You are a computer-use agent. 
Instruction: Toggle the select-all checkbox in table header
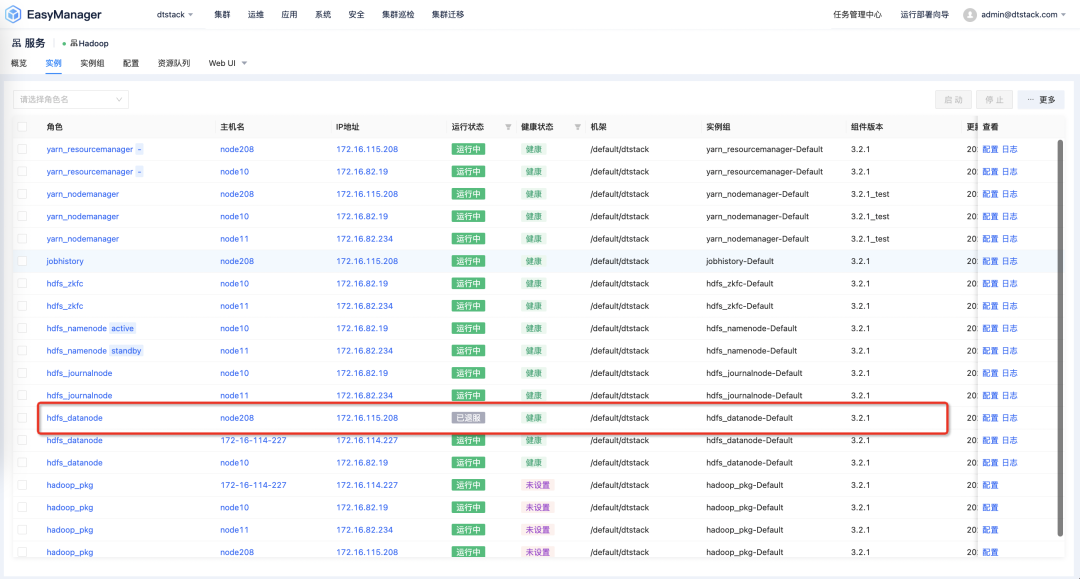[x=23, y=127]
